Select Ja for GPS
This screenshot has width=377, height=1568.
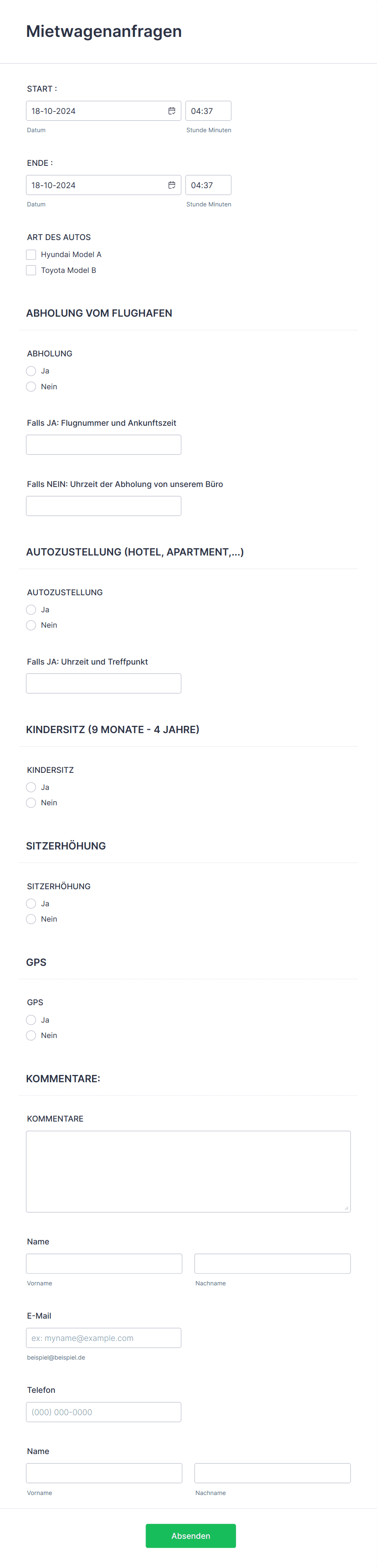coord(31,1019)
